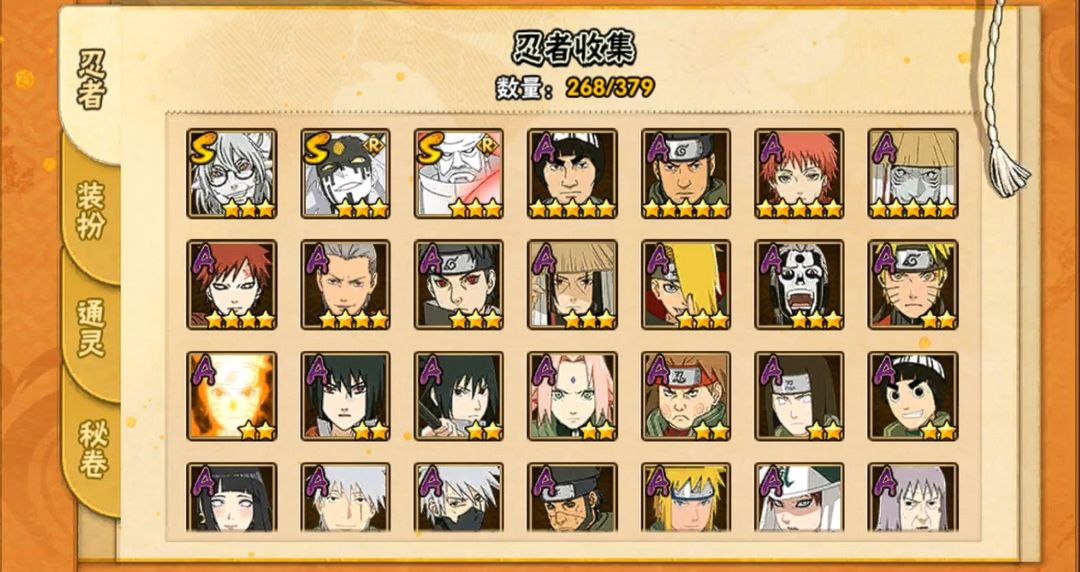
Task: Open the 忍者 tab
Action: (90, 81)
